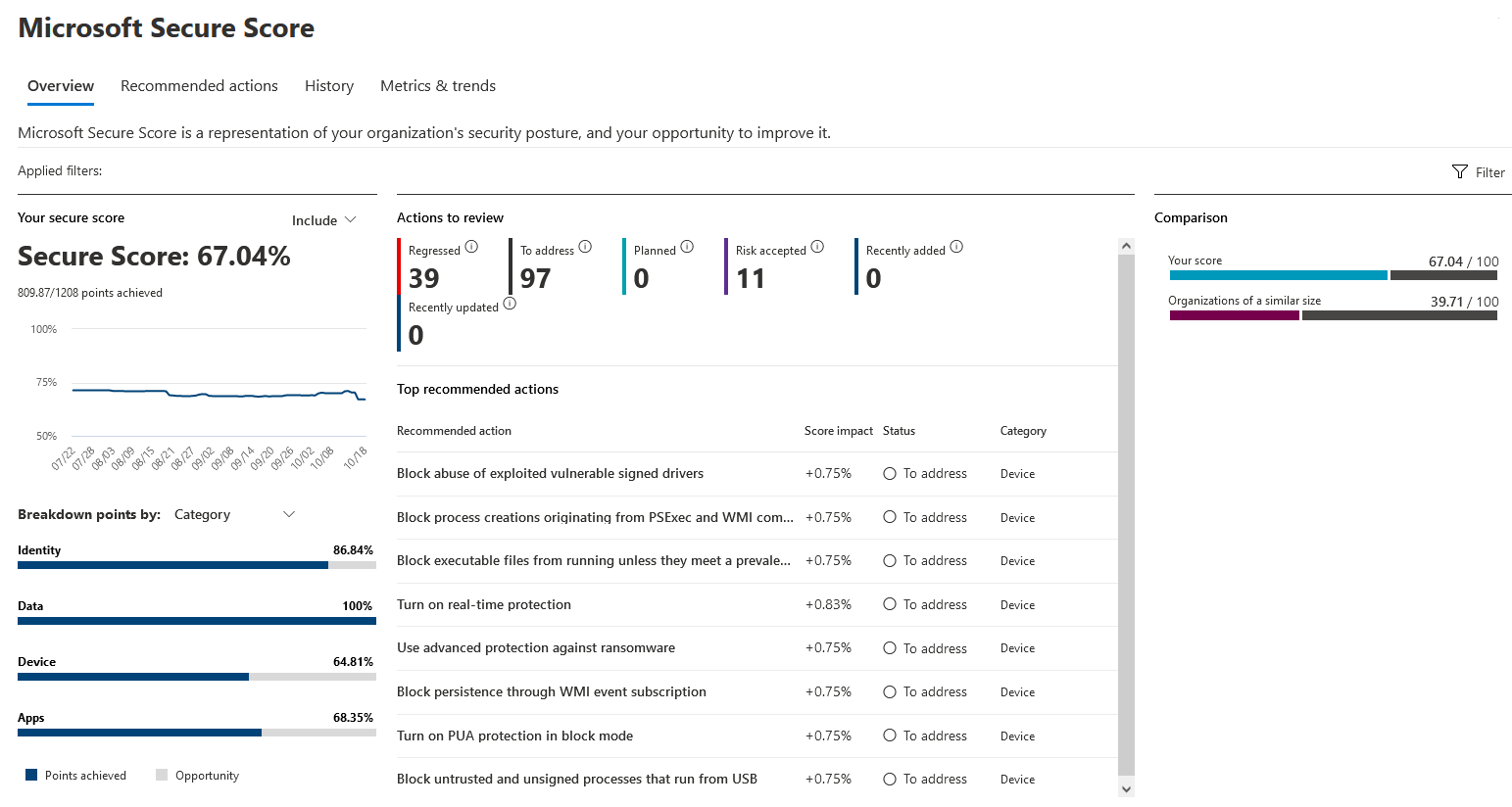Click scrollbar down arrow in Actions to review
The height and width of the screenshot is (807, 1512).
[x=1126, y=788]
